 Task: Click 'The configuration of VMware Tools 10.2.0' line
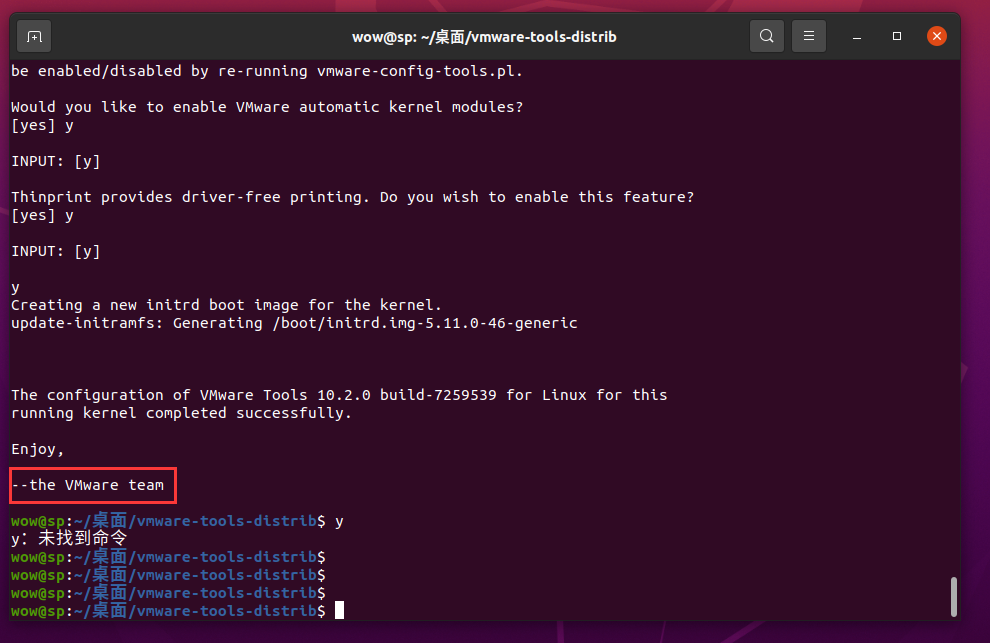pyautogui.click(x=339, y=395)
